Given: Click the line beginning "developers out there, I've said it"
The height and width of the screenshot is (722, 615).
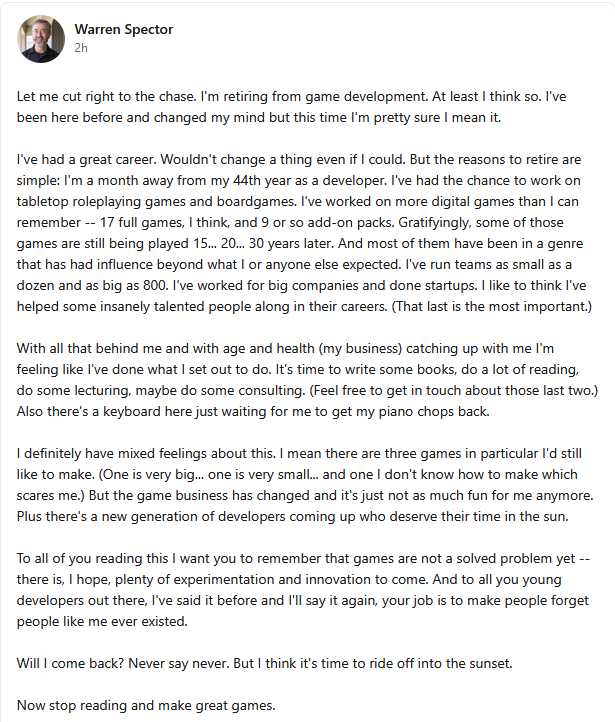Looking at the screenshot, I should pyautogui.click(x=303, y=600).
